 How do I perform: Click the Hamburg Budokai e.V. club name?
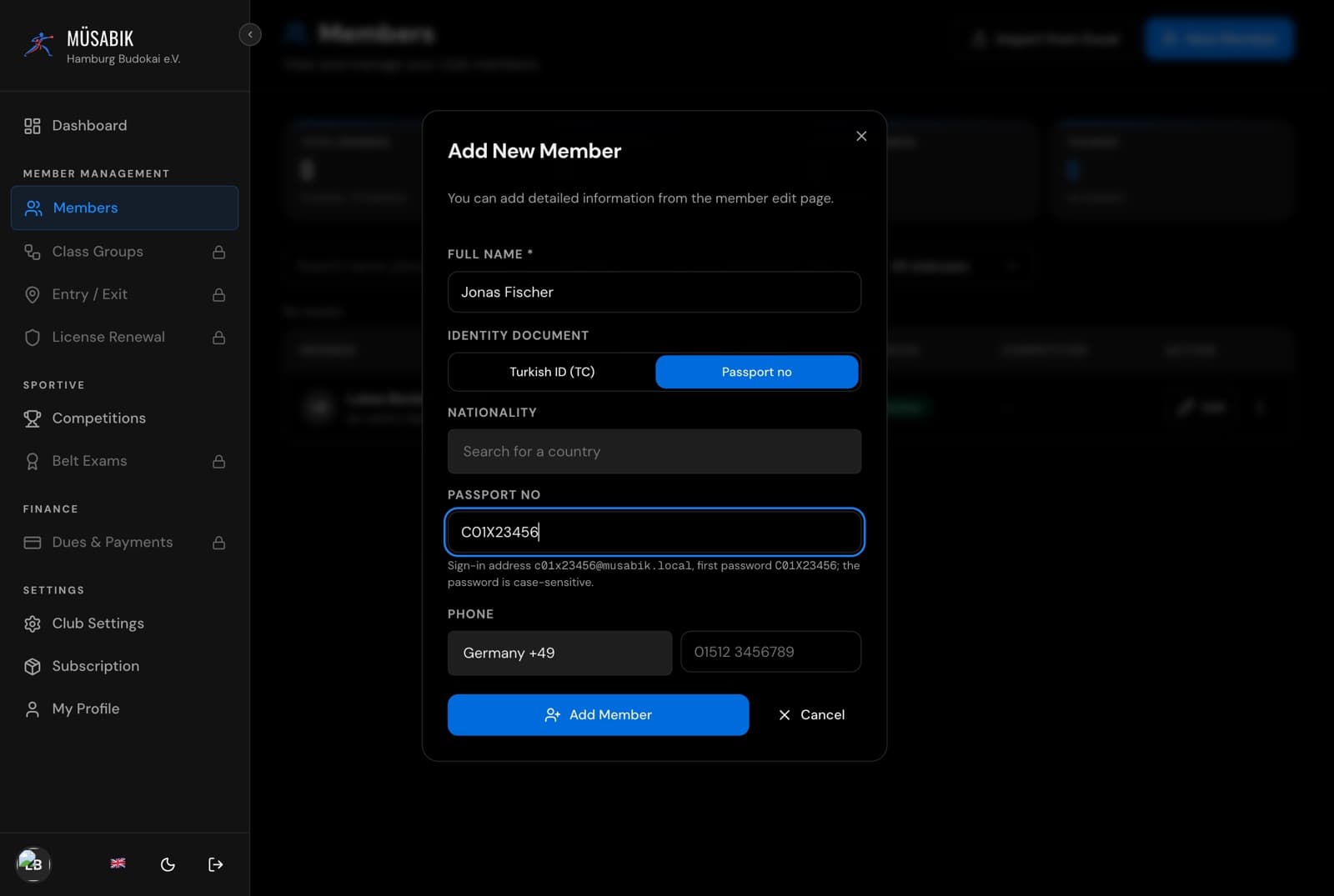coord(123,59)
